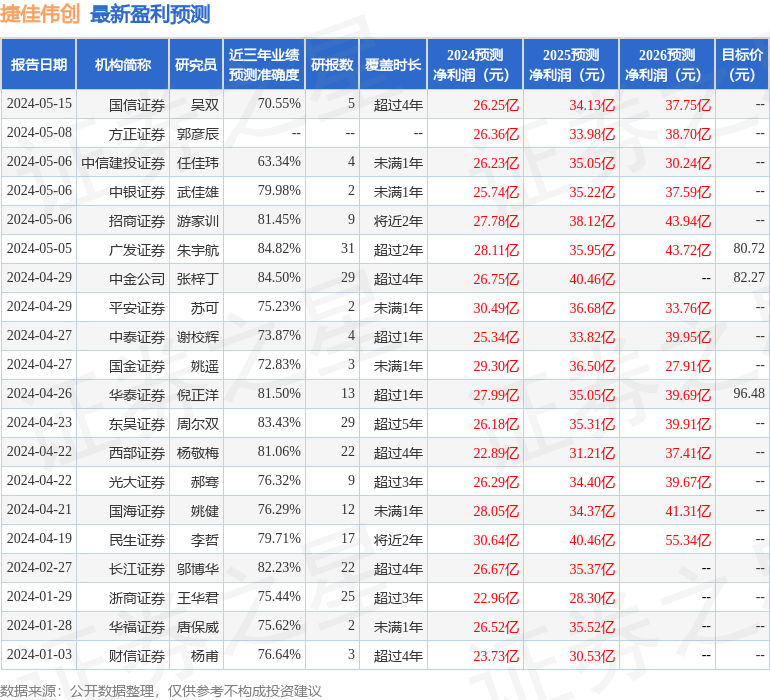Click researcher name 张梓丁
770x700 pixels.
coord(198,279)
